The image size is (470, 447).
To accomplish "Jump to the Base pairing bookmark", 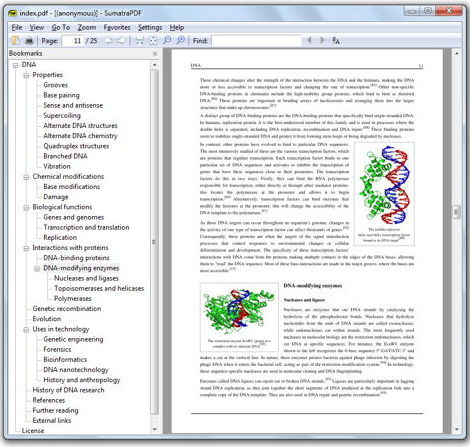I will [x=61, y=95].
